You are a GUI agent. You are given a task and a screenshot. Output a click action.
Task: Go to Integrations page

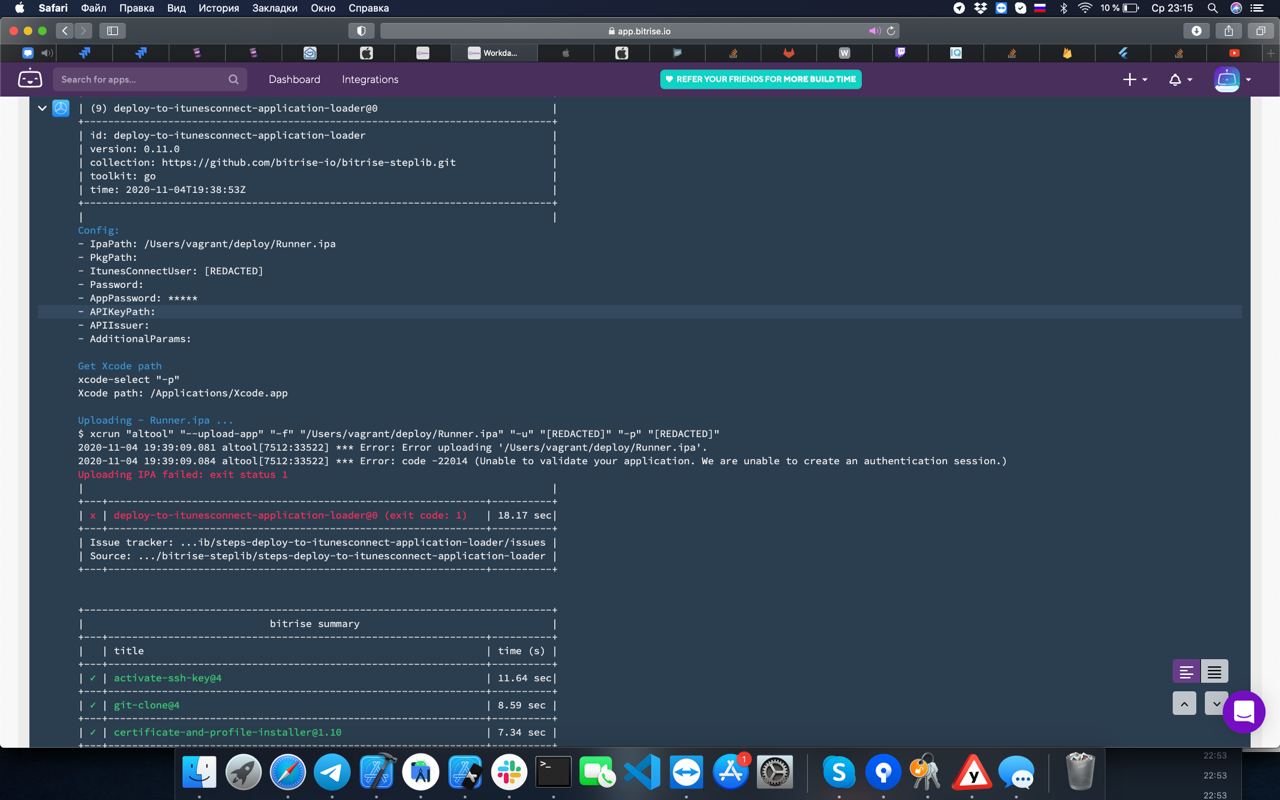[x=370, y=79]
